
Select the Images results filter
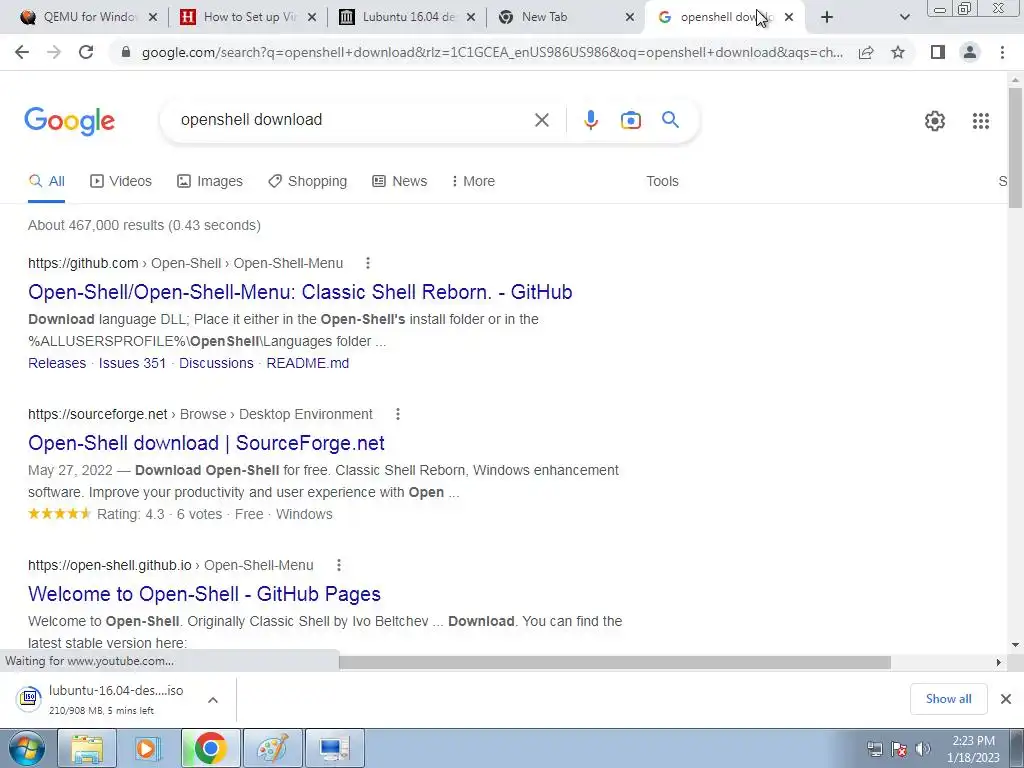point(210,182)
